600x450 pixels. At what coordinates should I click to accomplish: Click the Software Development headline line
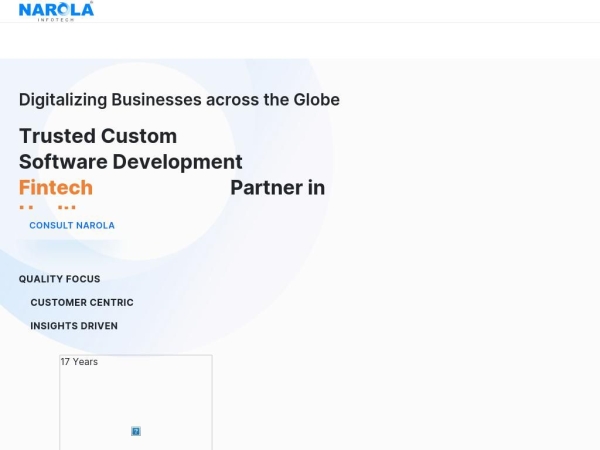[130, 162]
